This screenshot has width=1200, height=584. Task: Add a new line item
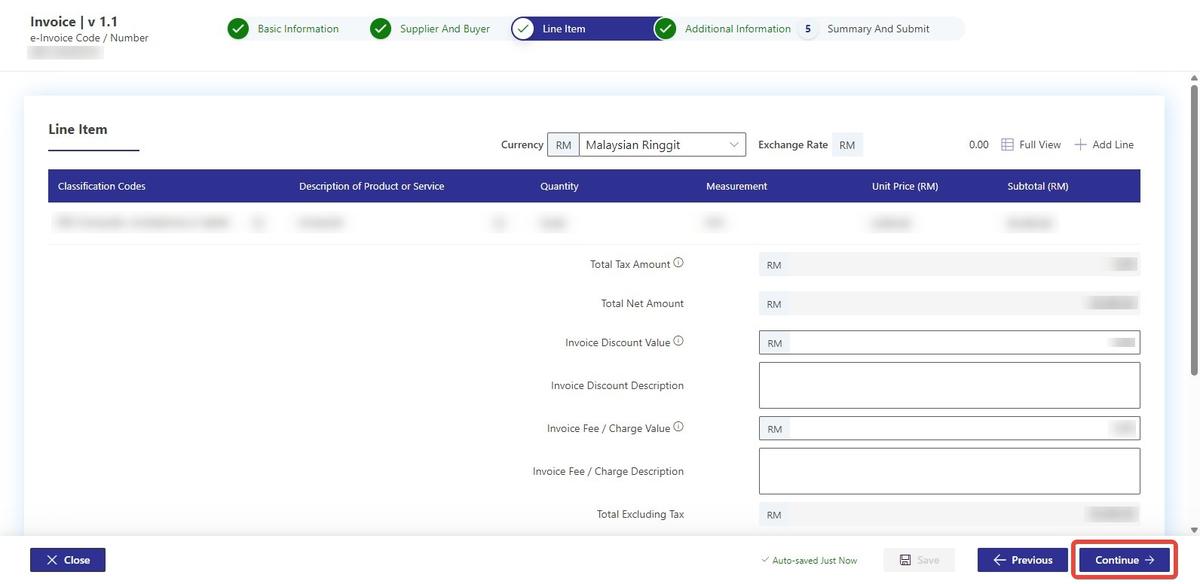point(1104,145)
